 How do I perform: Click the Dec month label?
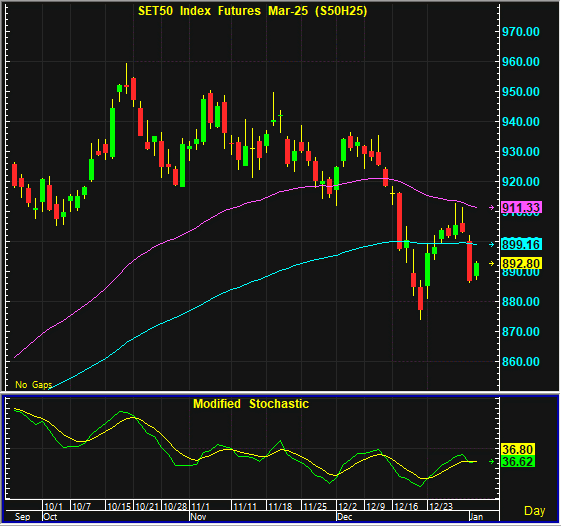coord(345,517)
